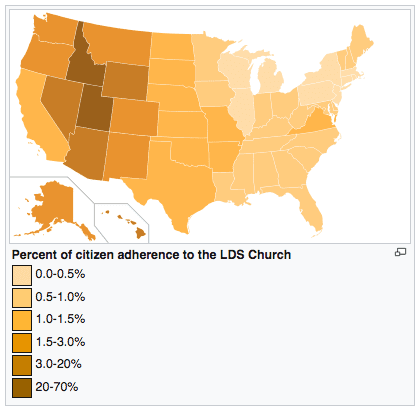Click Utah on the map
420x411 pixels.
click(x=95, y=110)
